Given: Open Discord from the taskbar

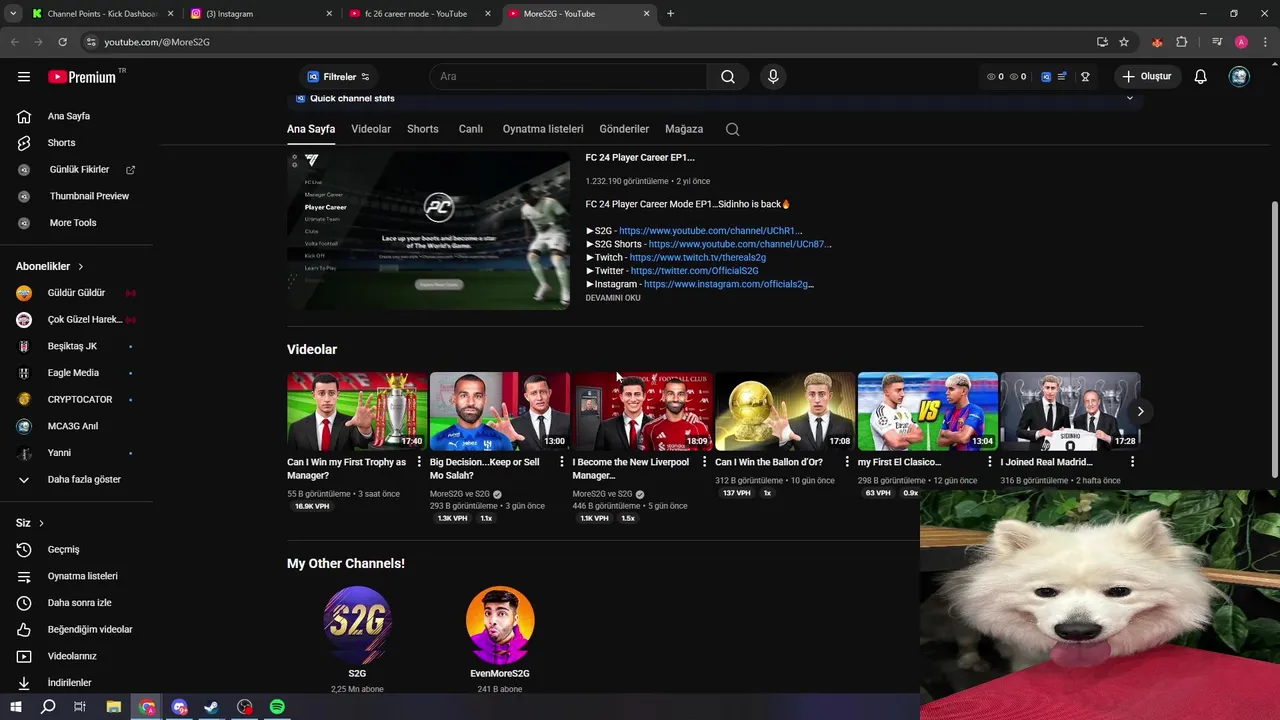Looking at the screenshot, I should pyautogui.click(x=179, y=707).
